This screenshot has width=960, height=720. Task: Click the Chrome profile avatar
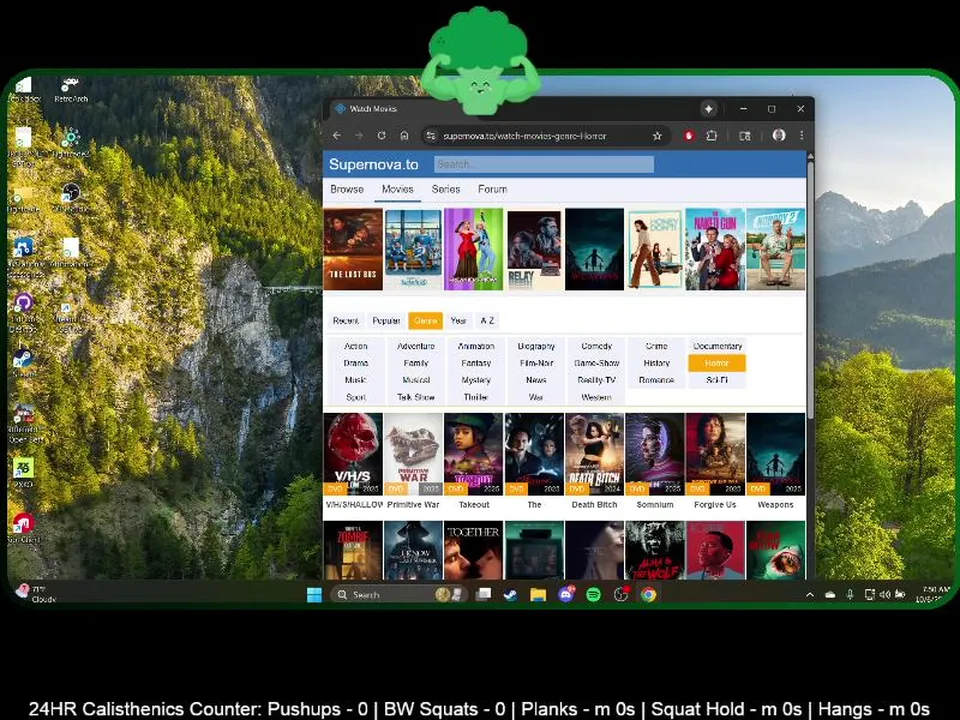[779, 135]
